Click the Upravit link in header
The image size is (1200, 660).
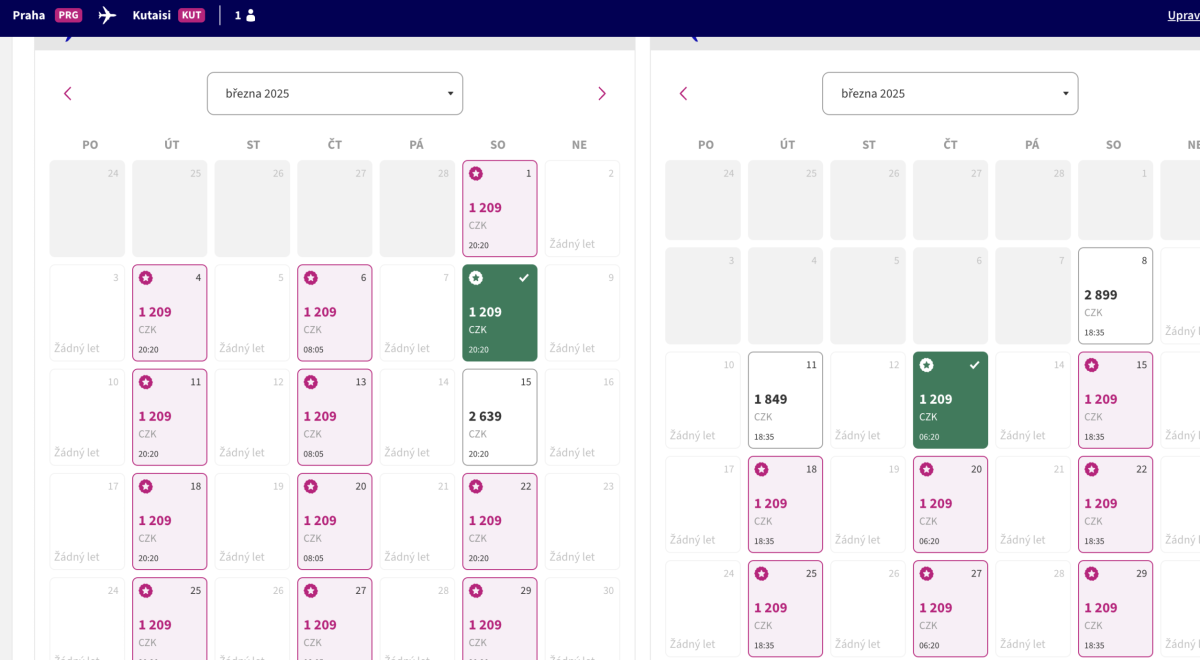(x=1183, y=15)
